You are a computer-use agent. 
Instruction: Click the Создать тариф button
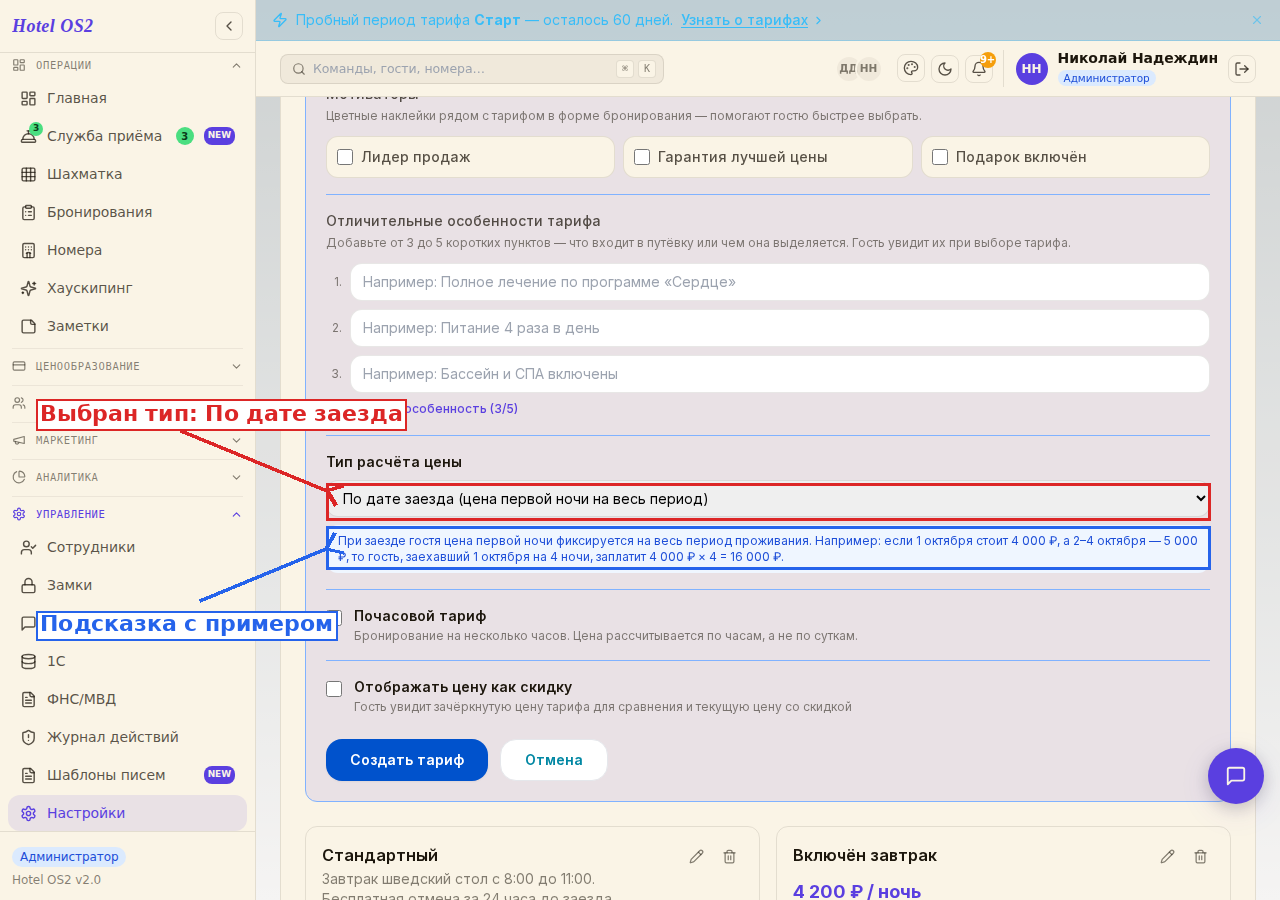pyautogui.click(x=407, y=760)
